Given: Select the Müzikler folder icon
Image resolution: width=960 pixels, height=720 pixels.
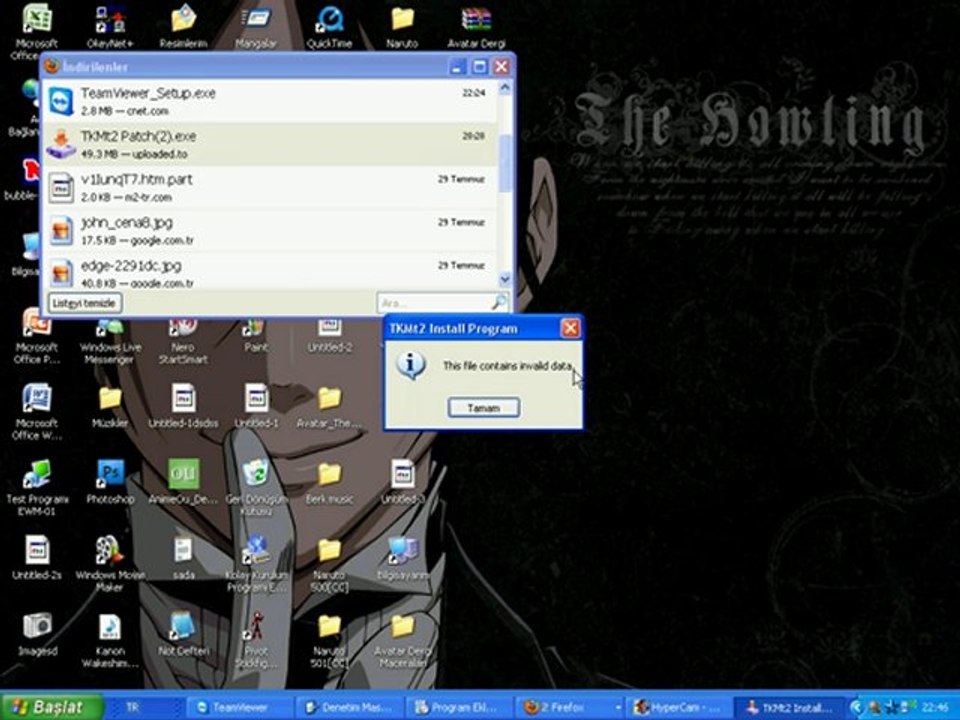Looking at the screenshot, I should point(110,407).
